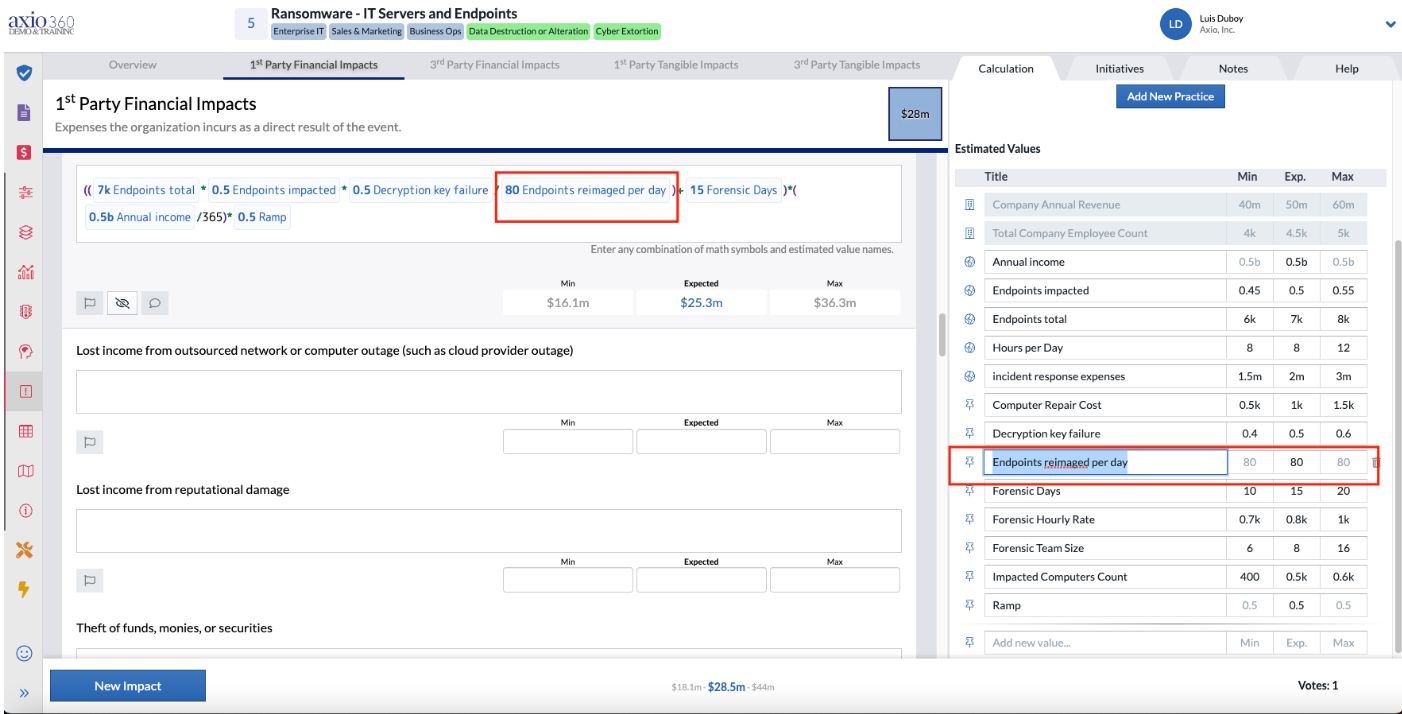Click the $28m blue total swatch
This screenshot has width=1402, height=714.
click(x=915, y=114)
